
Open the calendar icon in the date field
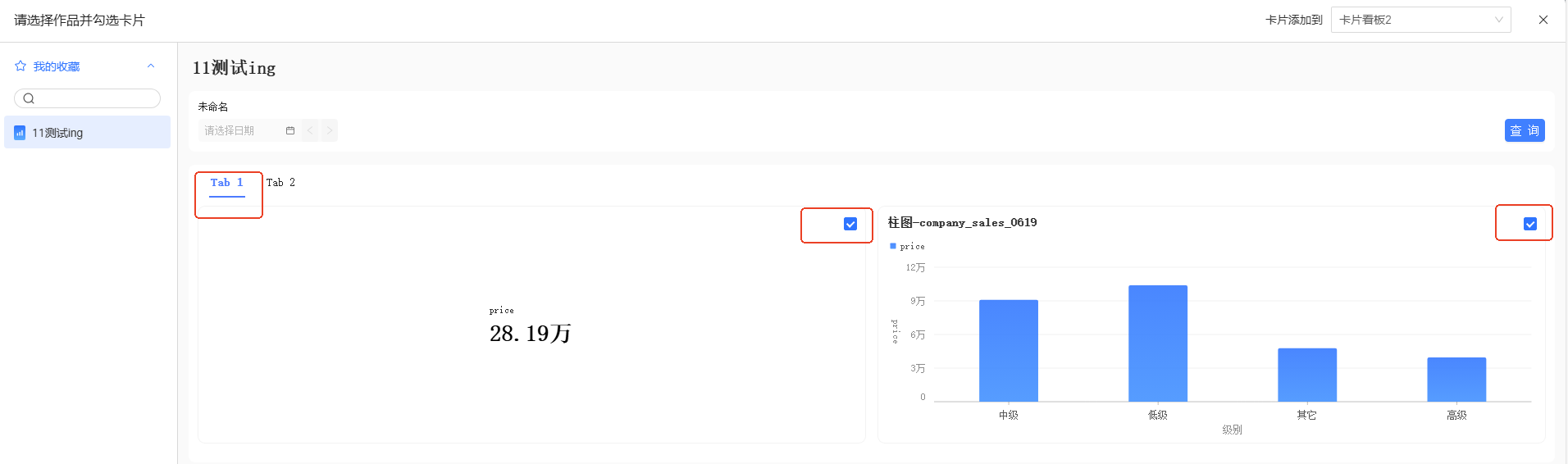(290, 130)
